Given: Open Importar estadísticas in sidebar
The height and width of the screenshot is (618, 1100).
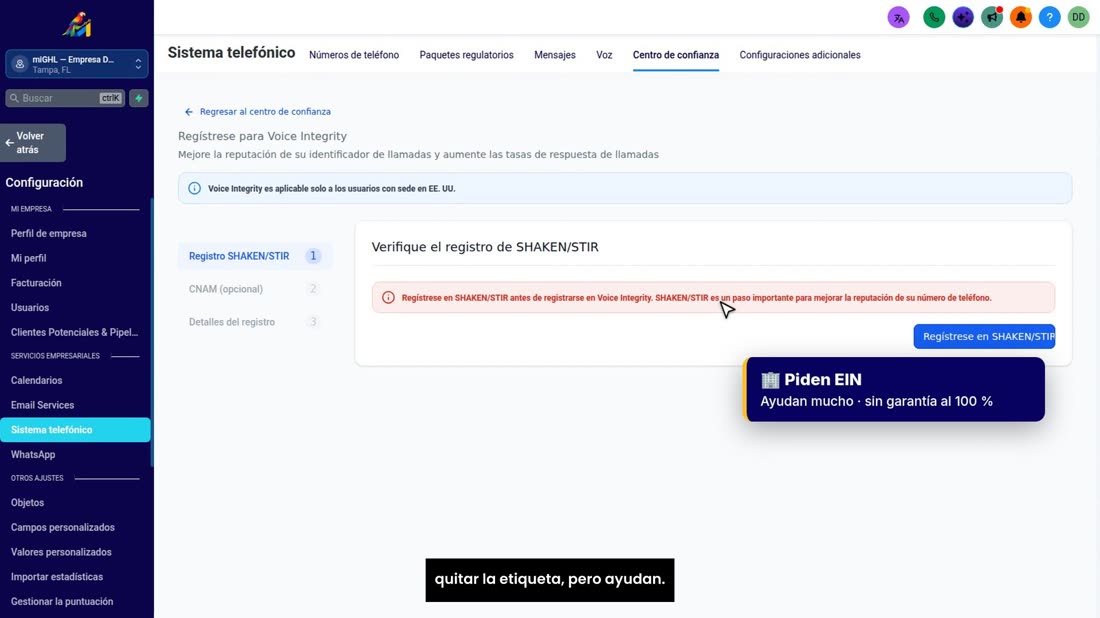Looking at the screenshot, I should pyautogui.click(x=57, y=577).
